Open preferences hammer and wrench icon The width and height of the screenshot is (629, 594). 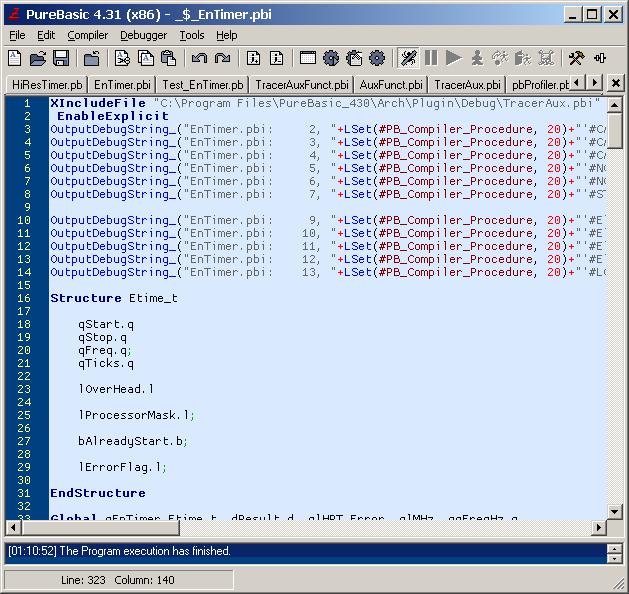point(576,58)
